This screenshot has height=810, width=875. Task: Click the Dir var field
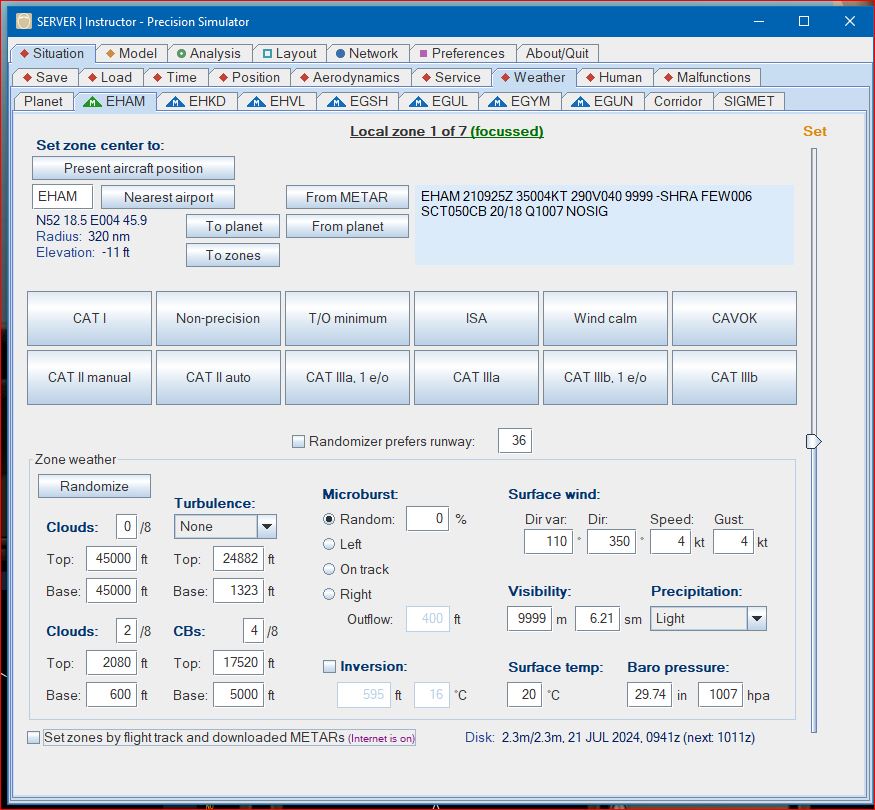click(549, 542)
